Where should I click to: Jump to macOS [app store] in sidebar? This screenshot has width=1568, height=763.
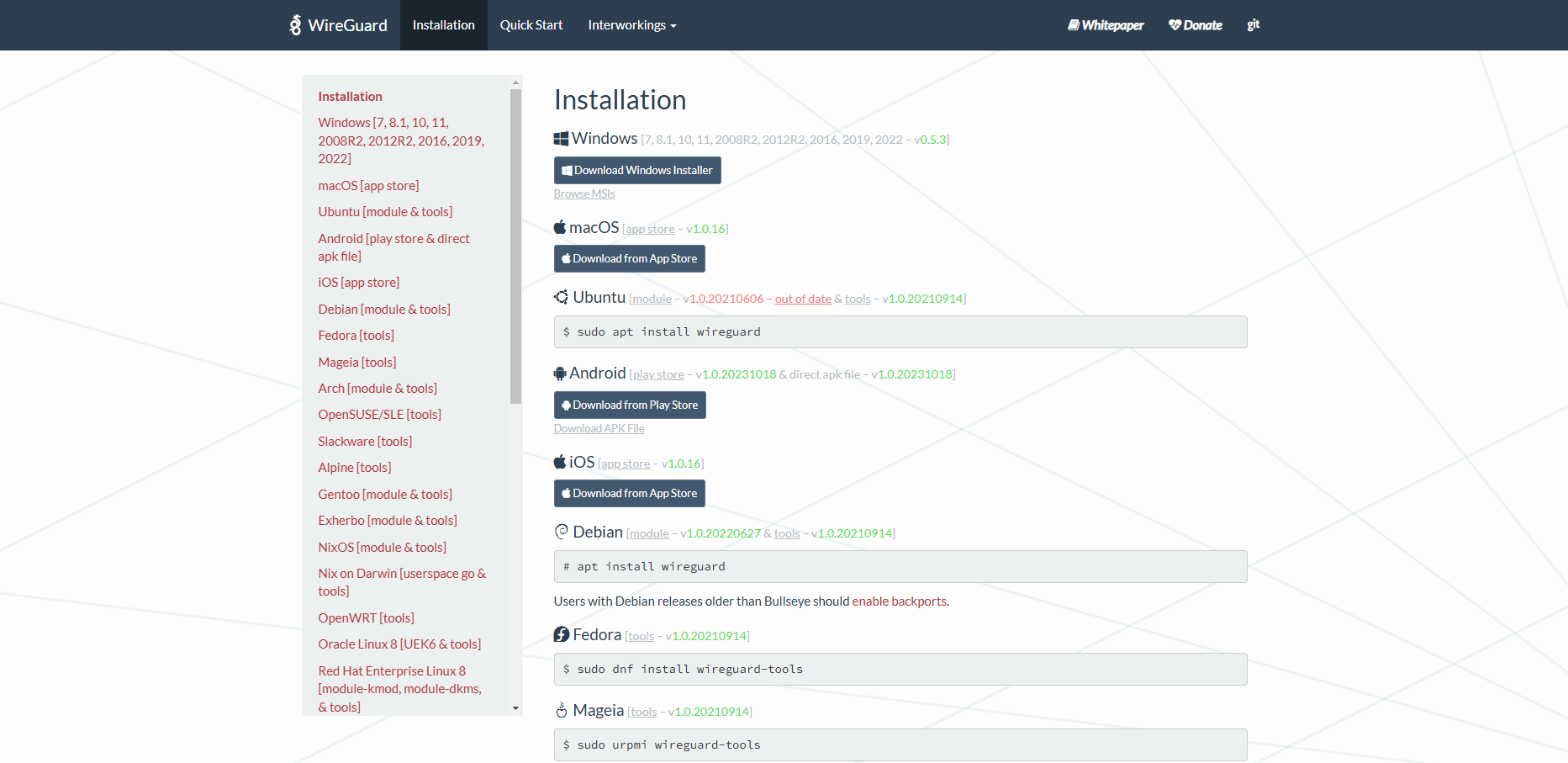pos(368,185)
